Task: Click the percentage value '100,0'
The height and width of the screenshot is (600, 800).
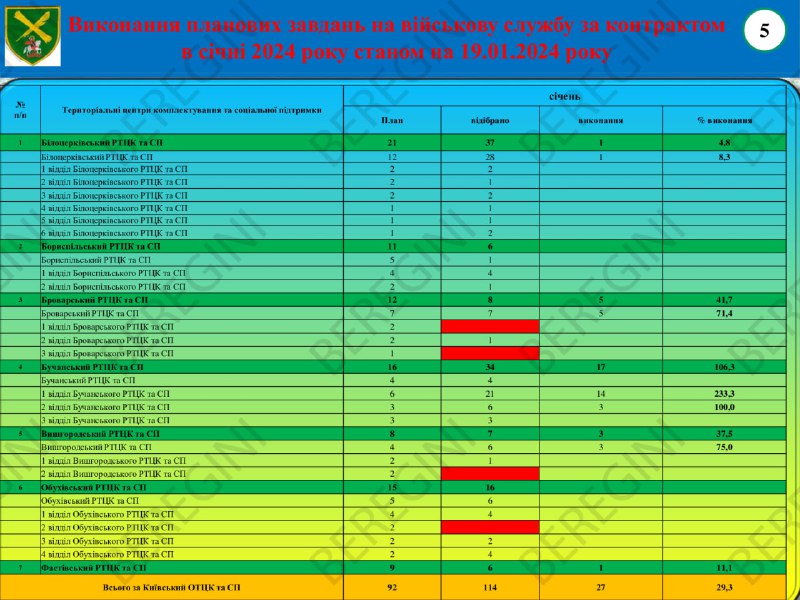Action: [x=724, y=407]
